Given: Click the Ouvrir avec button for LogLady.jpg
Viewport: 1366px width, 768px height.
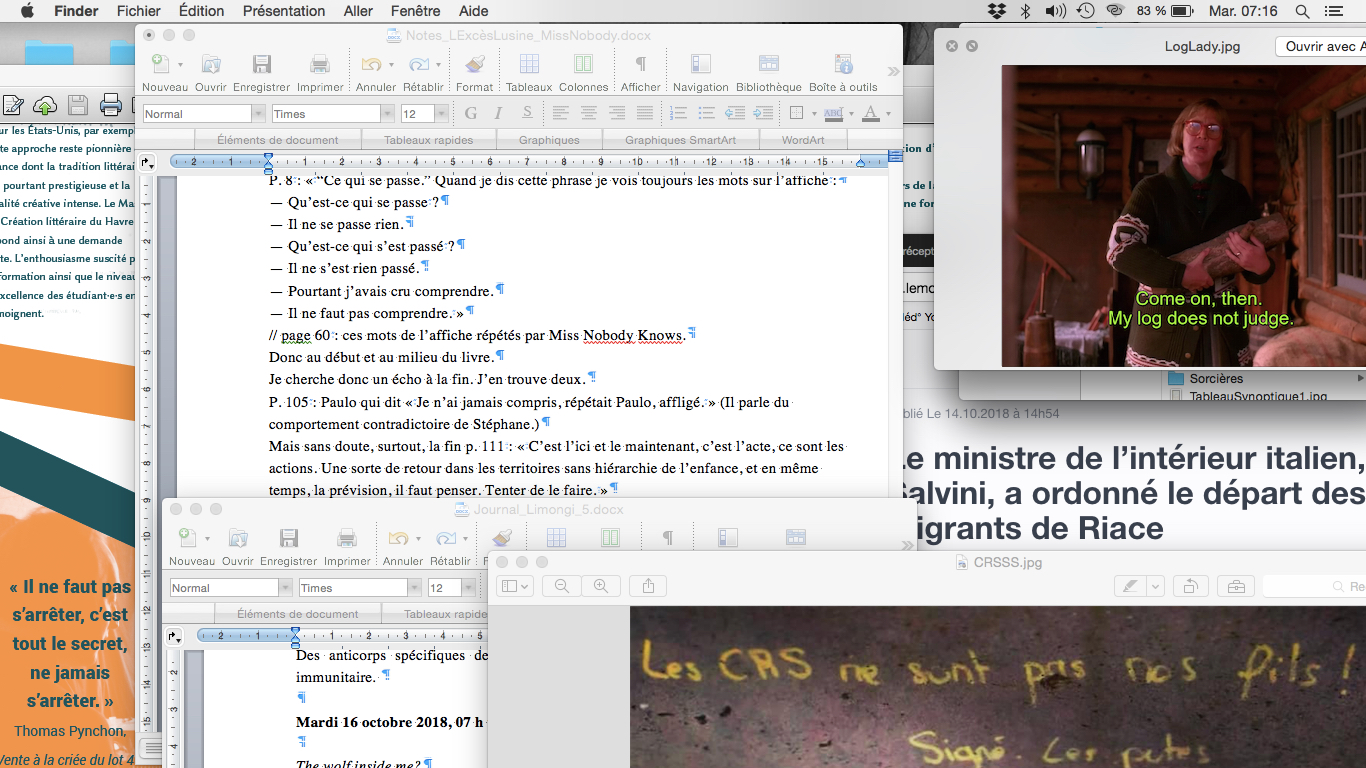Looking at the screenshot, I should [1320, 47].
